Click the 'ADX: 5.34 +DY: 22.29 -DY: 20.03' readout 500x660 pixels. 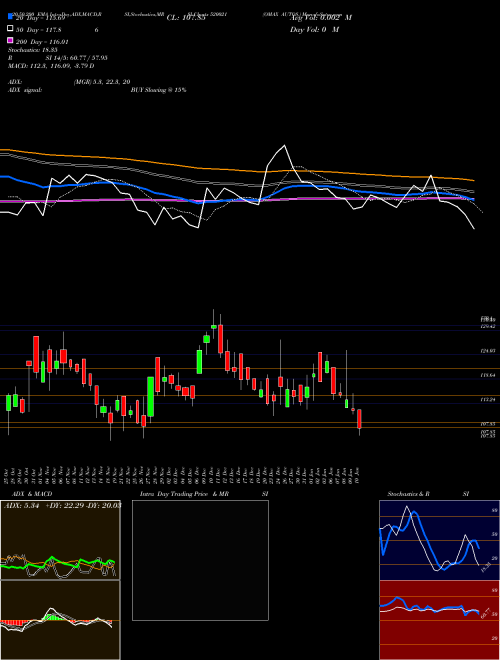(62, 506)
